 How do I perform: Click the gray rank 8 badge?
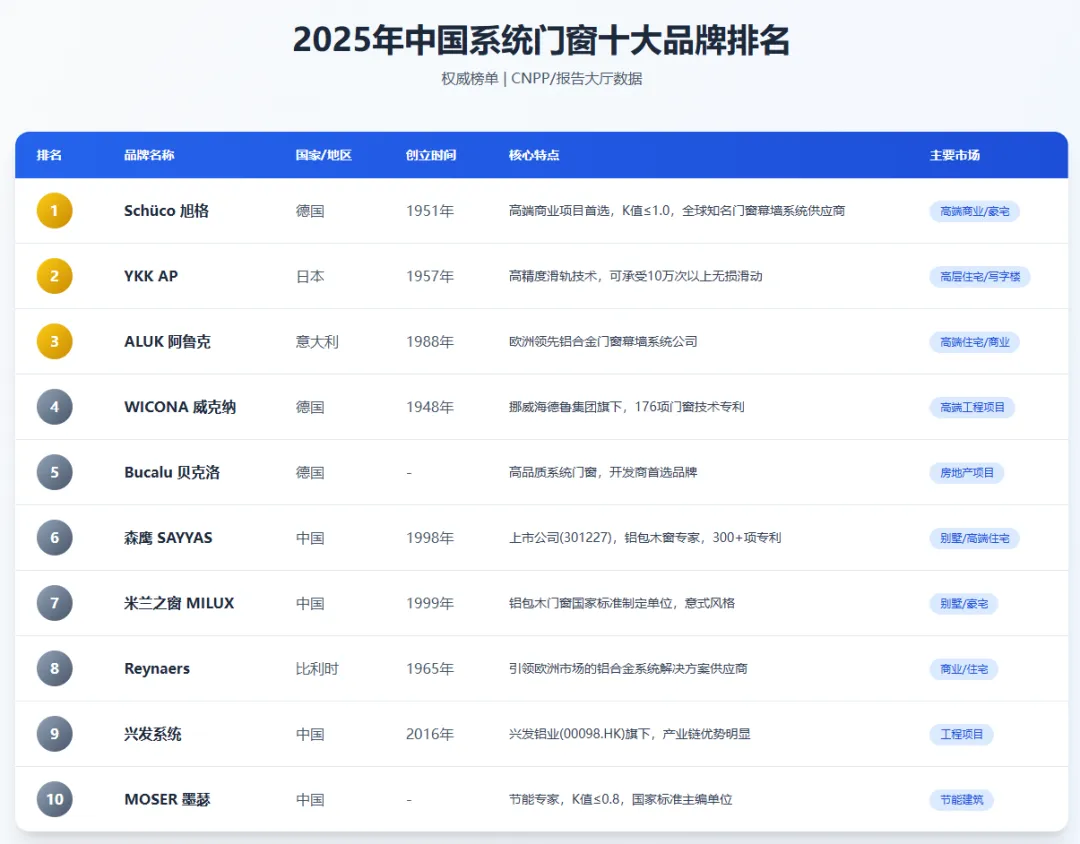[54, 669]
